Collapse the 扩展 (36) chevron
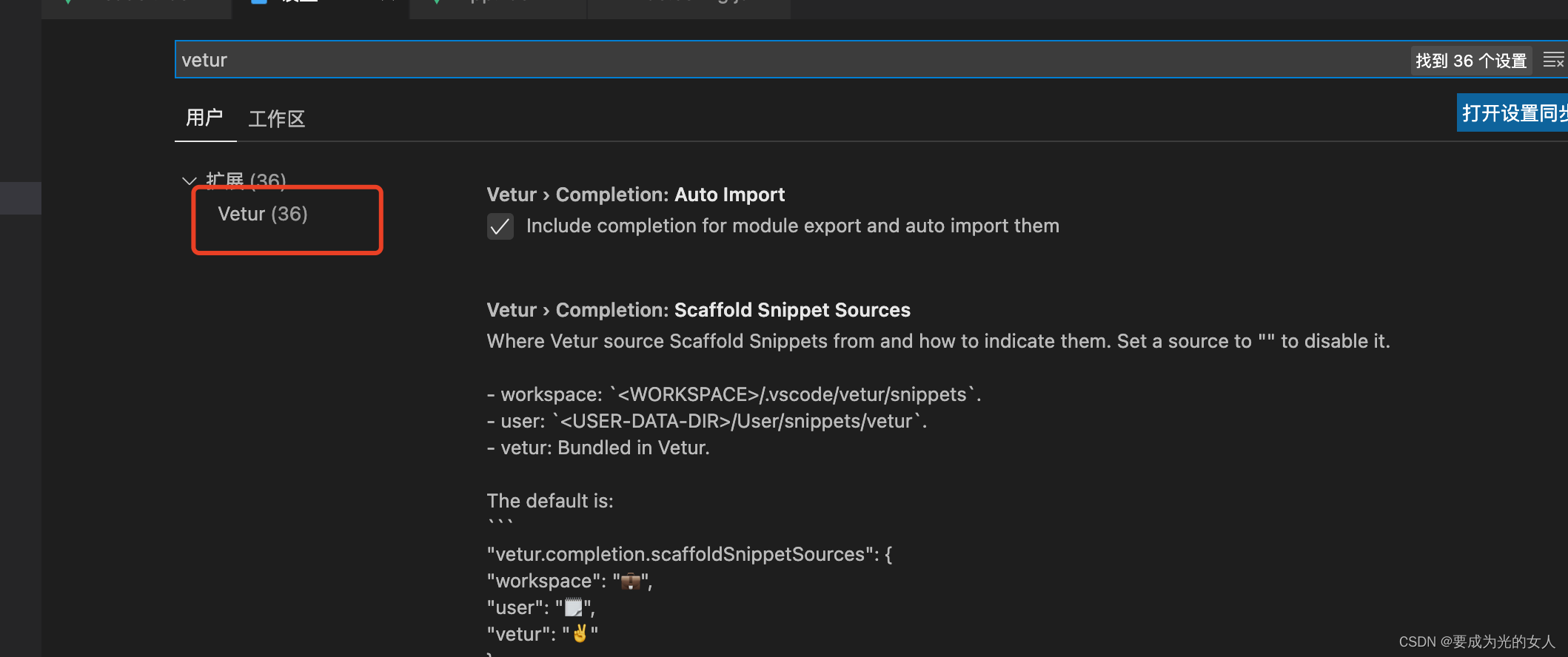The width and height of the screenshot is (1568, 657). (189, 181)
